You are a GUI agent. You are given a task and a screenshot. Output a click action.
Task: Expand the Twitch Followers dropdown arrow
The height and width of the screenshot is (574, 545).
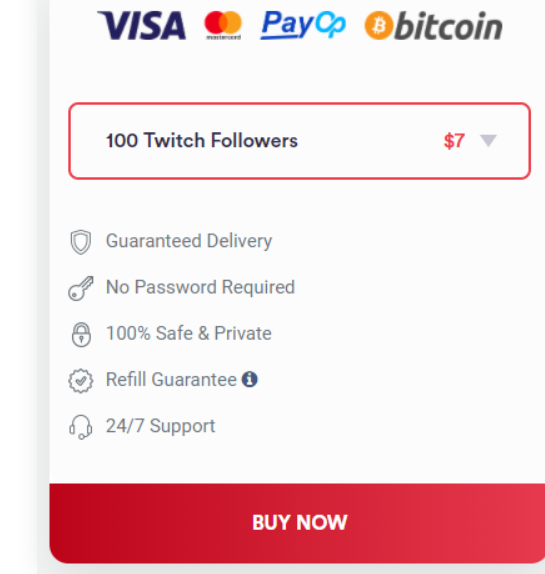tap(488, 140)
